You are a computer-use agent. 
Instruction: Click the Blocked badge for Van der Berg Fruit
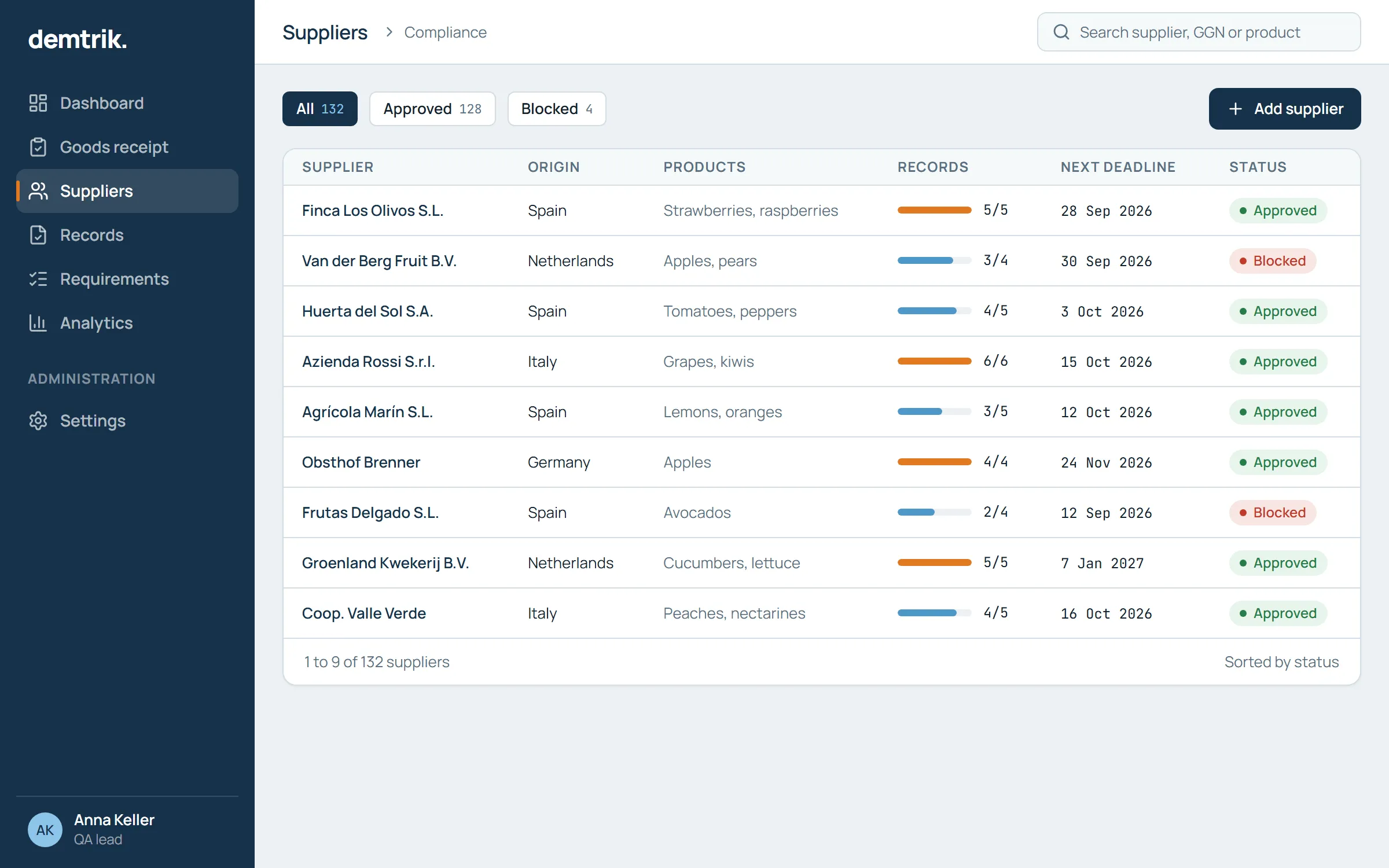[x=1273, y=261]
